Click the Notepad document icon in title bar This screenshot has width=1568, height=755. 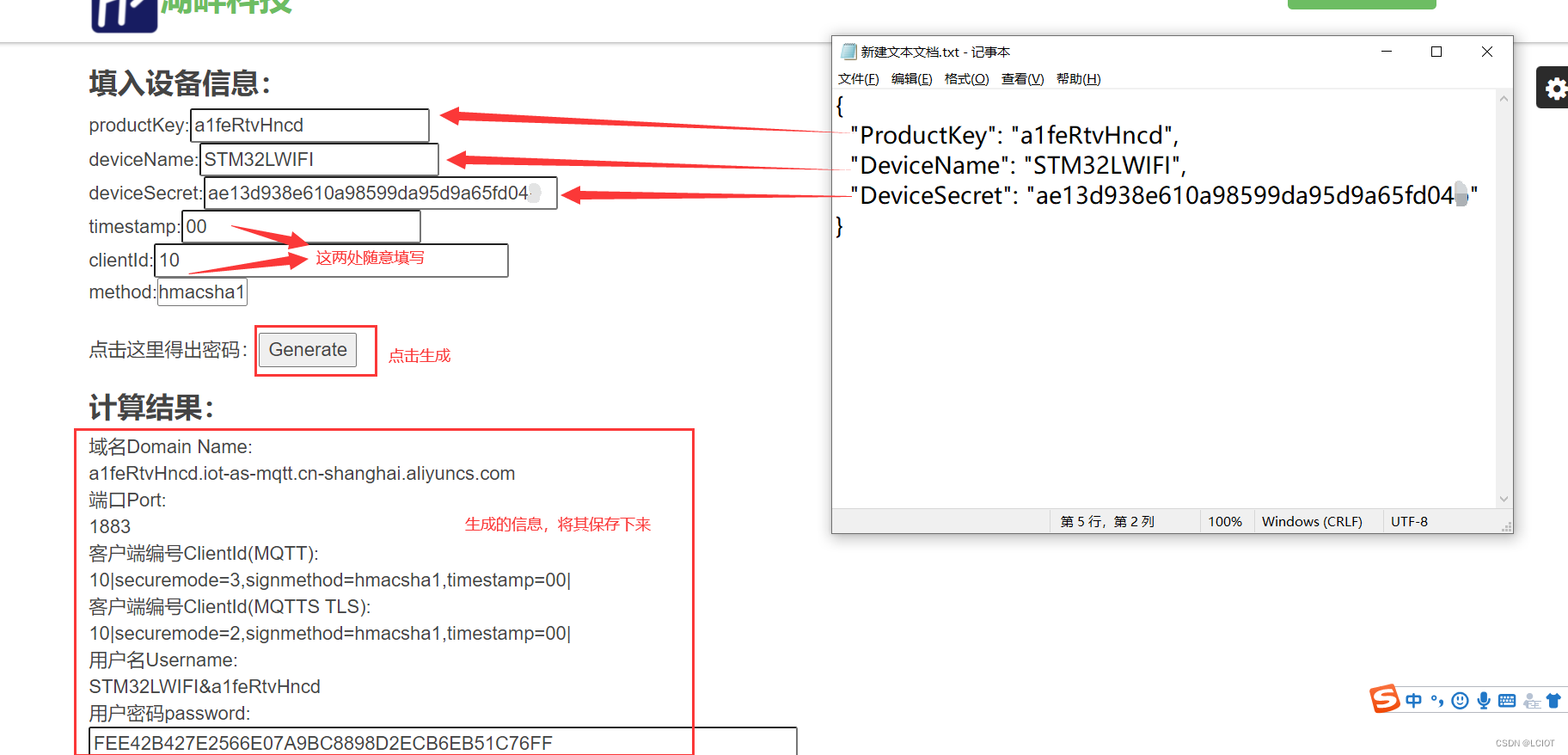point(848,52)
